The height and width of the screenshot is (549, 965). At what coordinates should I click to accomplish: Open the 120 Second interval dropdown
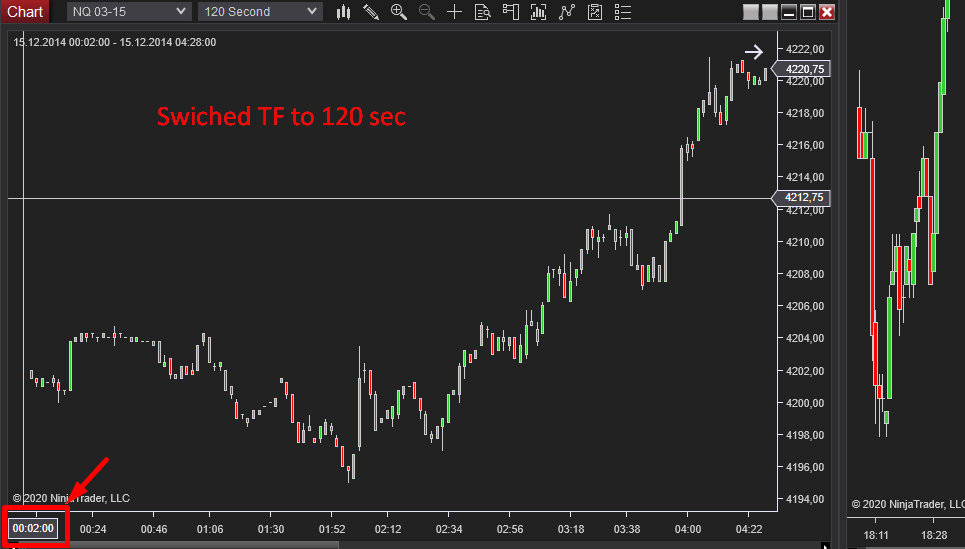pos(260,12)
